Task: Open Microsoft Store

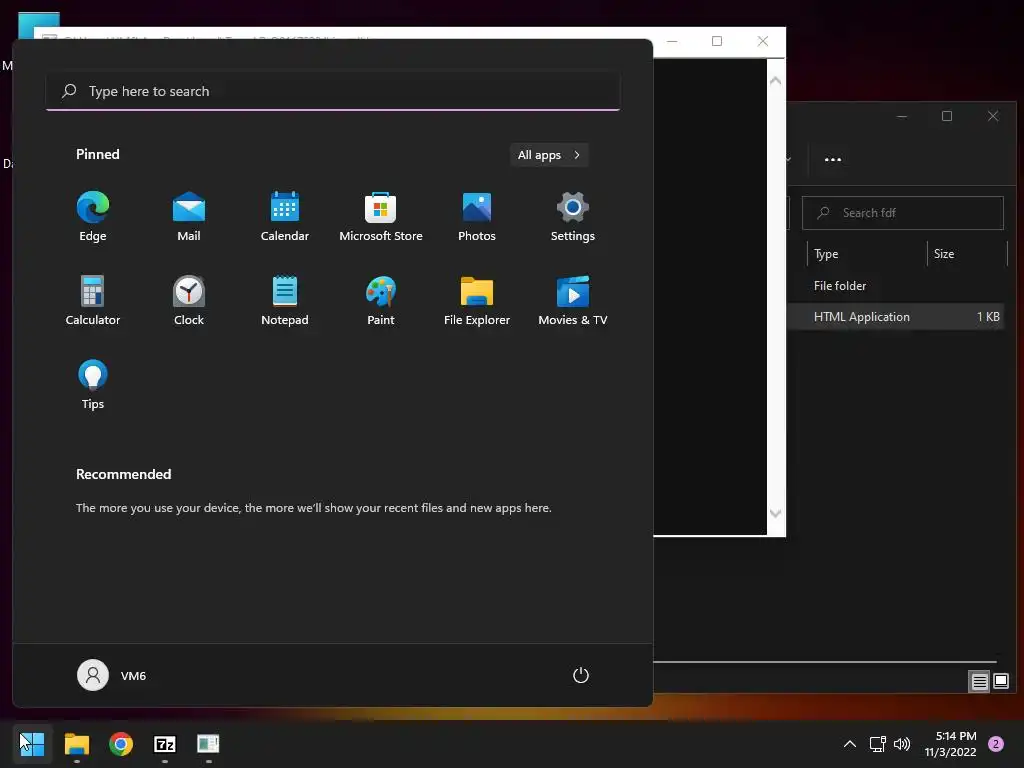Action: coord(381,217)
